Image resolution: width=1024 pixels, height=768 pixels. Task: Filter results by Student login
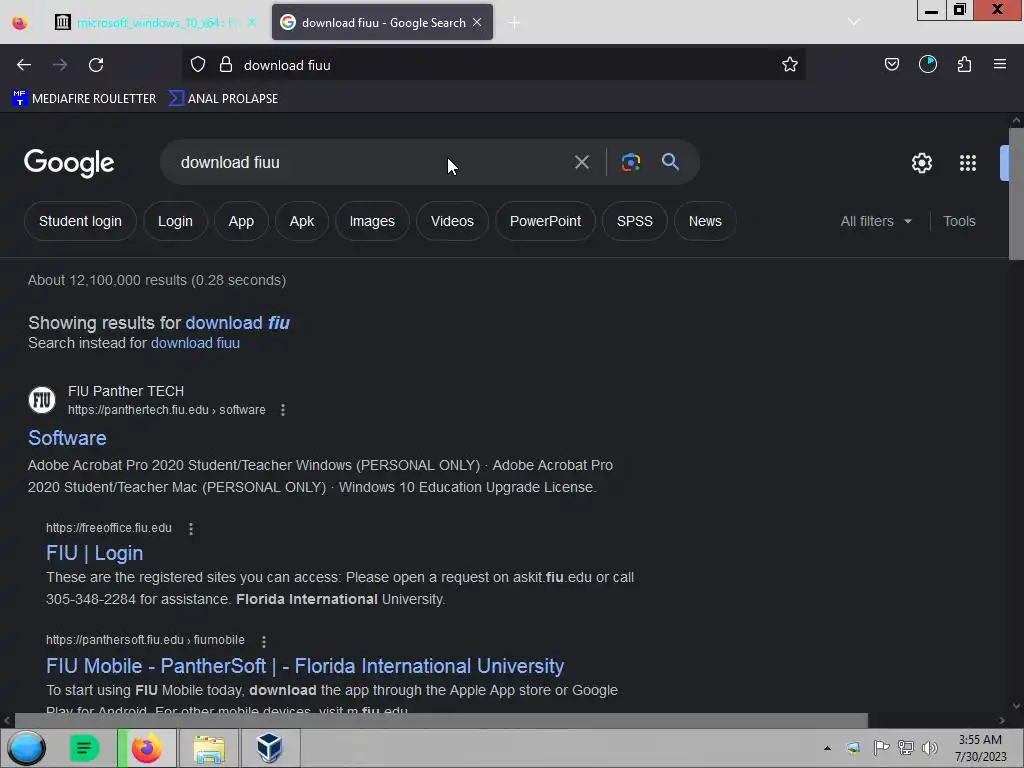tap(80, 221)
